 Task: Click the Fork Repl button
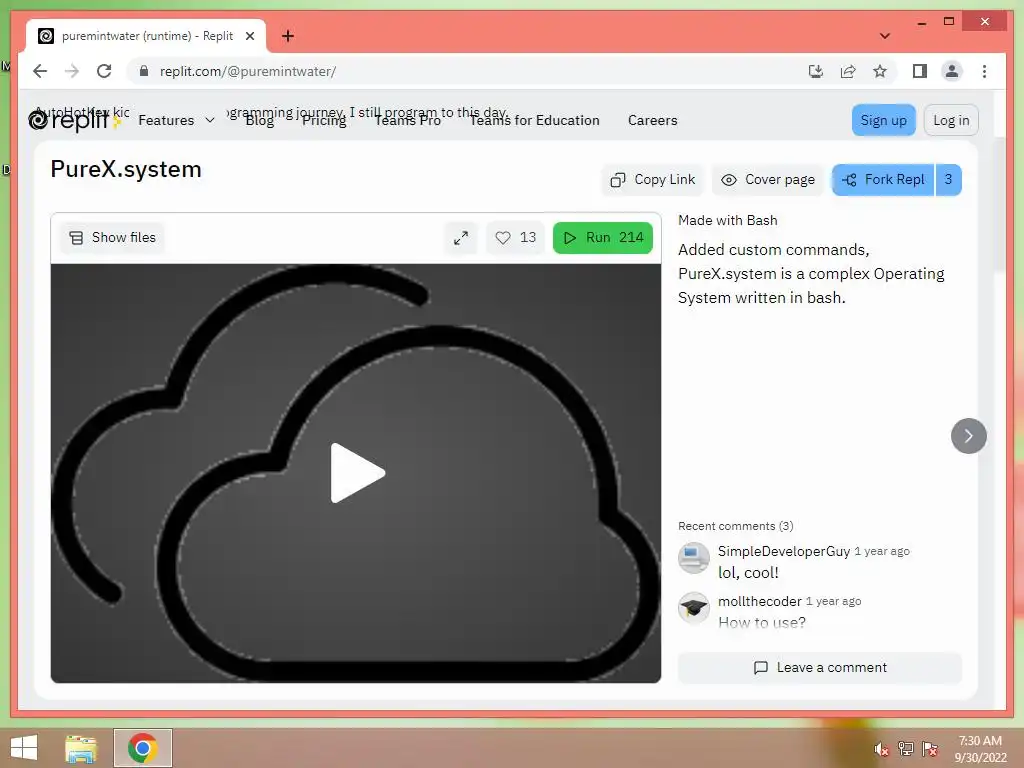pos(883,180)
